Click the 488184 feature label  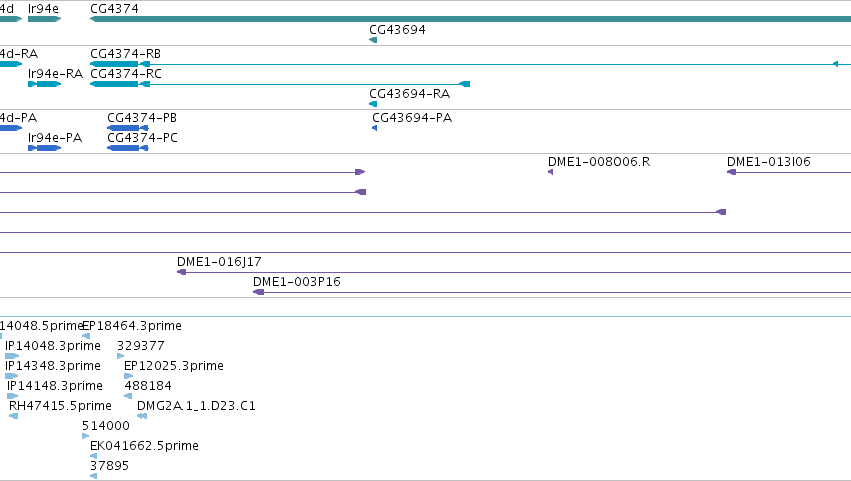pos(148,386)
